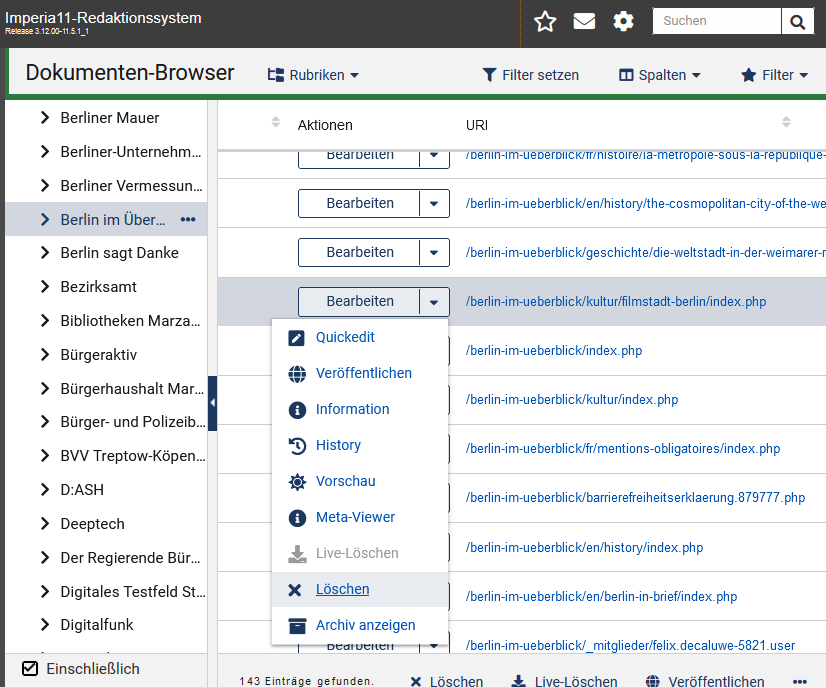826x688 pixels.
Task: Click Veröffentlichen in the bottom action bar
Action: pyautogui.click(x=706, y=681)
